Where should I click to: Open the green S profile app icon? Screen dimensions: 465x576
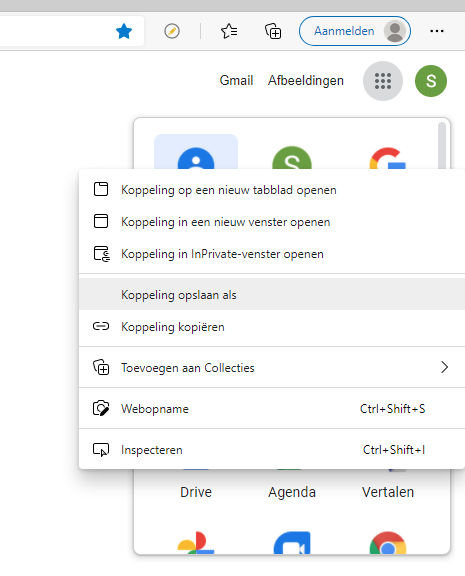coord(292,158)
